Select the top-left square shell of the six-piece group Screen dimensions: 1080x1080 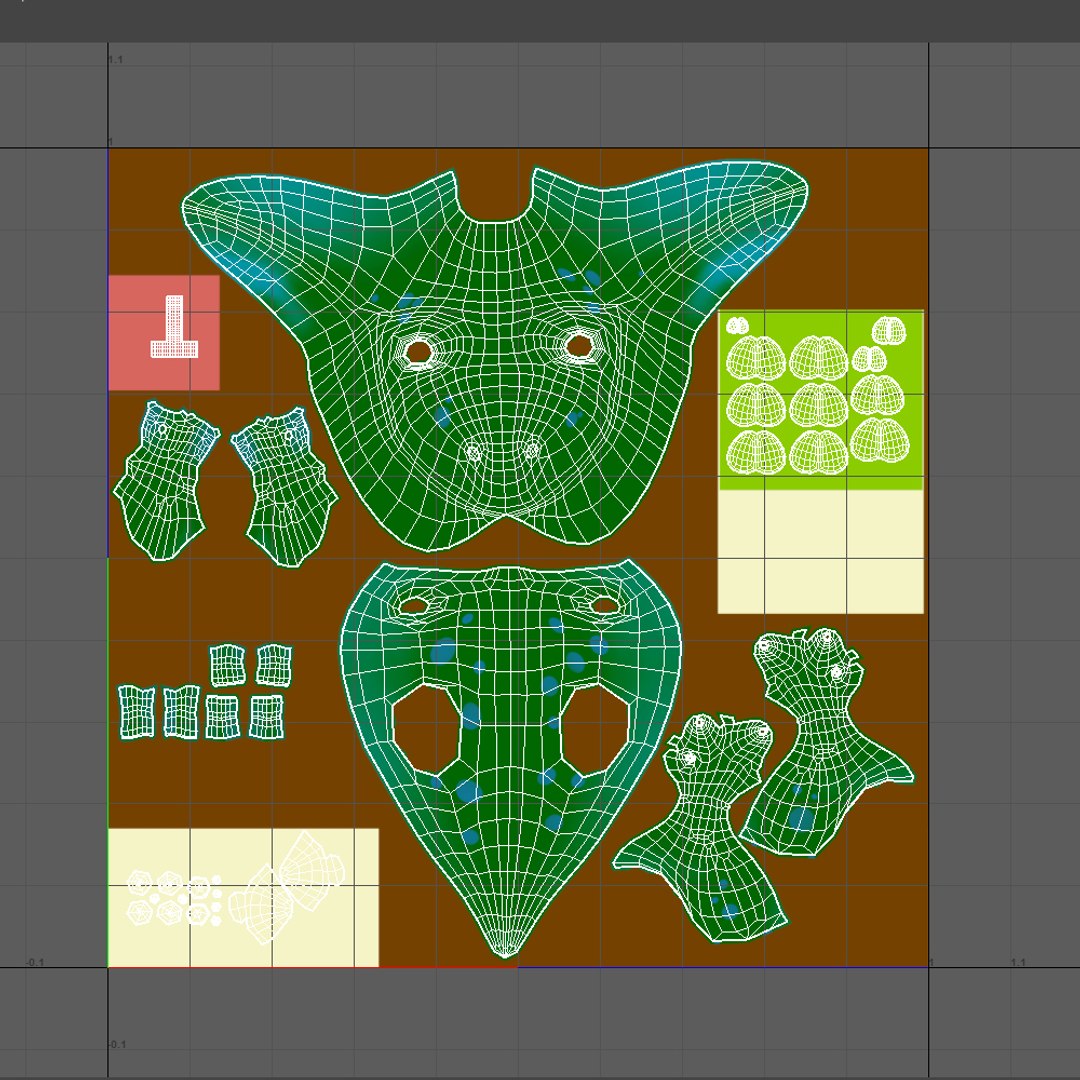(227, 665)
